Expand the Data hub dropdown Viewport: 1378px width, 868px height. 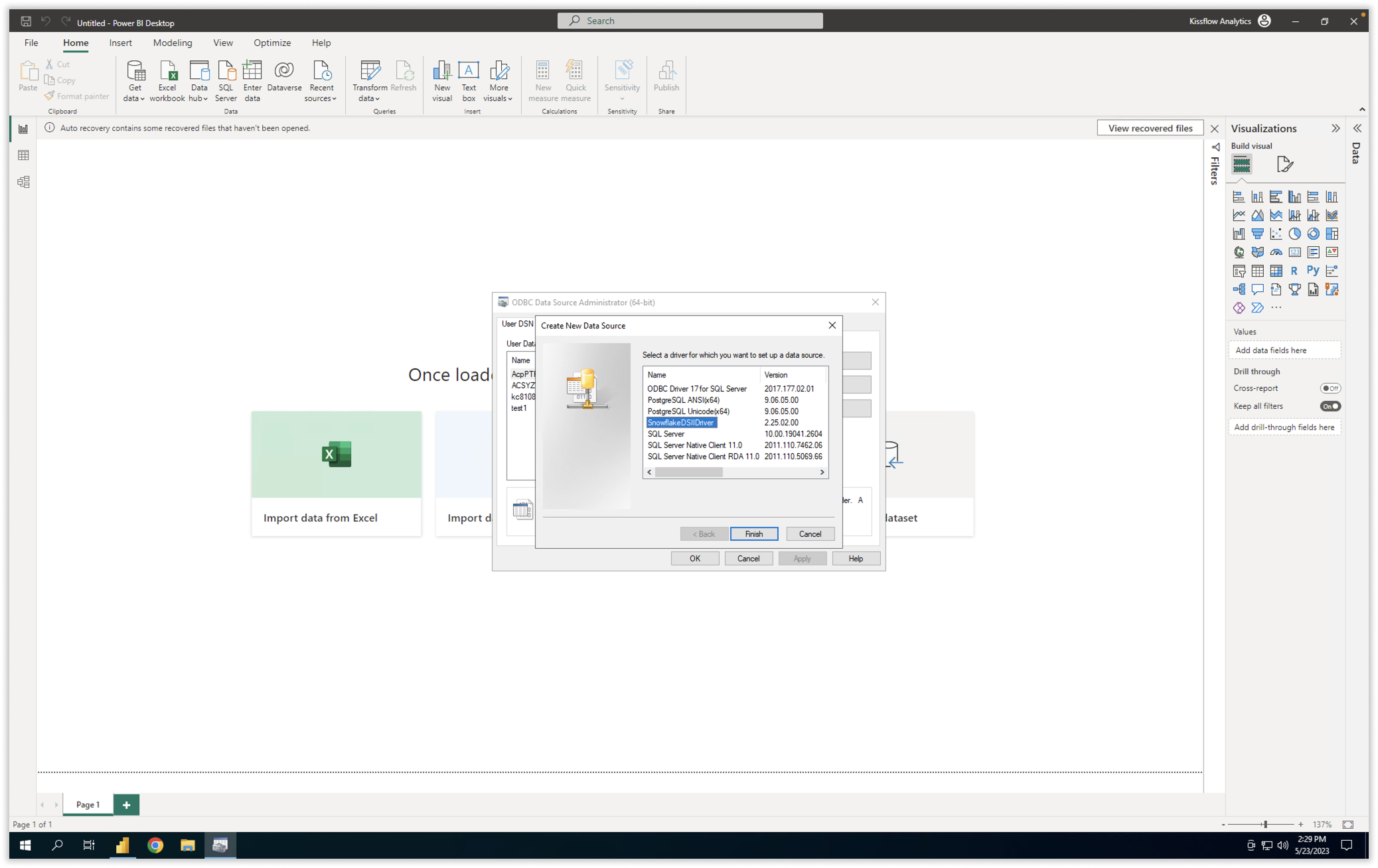pyautogui.click(x=198, y=81)
